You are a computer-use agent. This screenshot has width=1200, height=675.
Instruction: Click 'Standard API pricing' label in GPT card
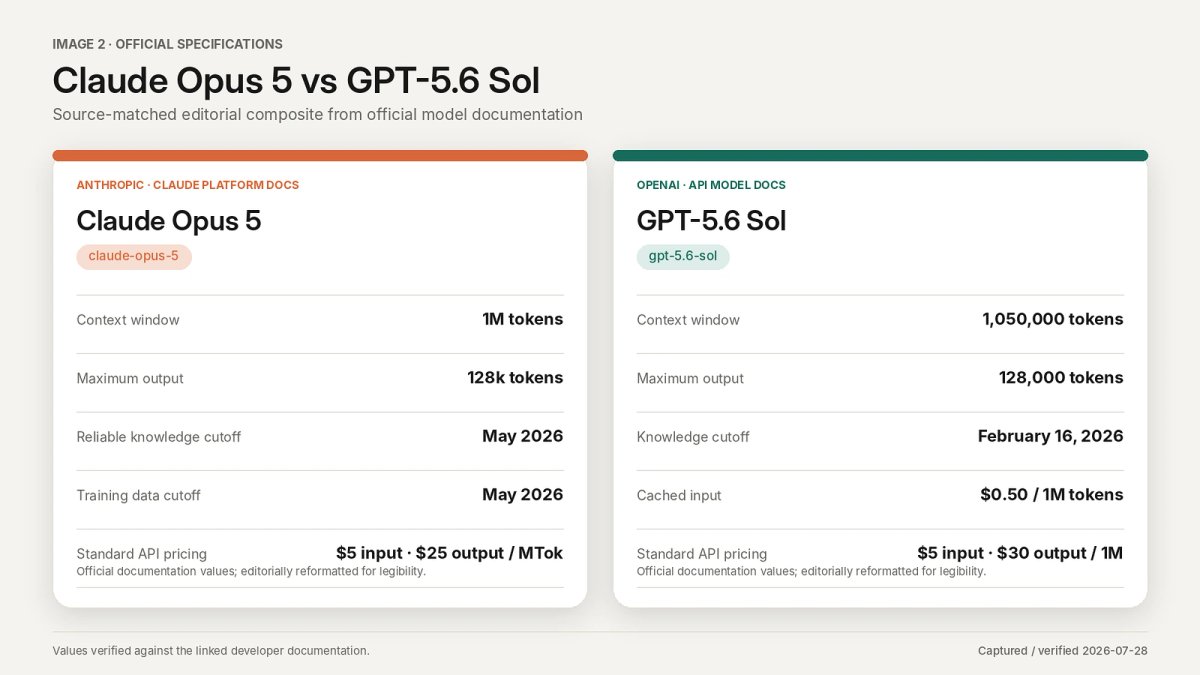click(702, 554)
